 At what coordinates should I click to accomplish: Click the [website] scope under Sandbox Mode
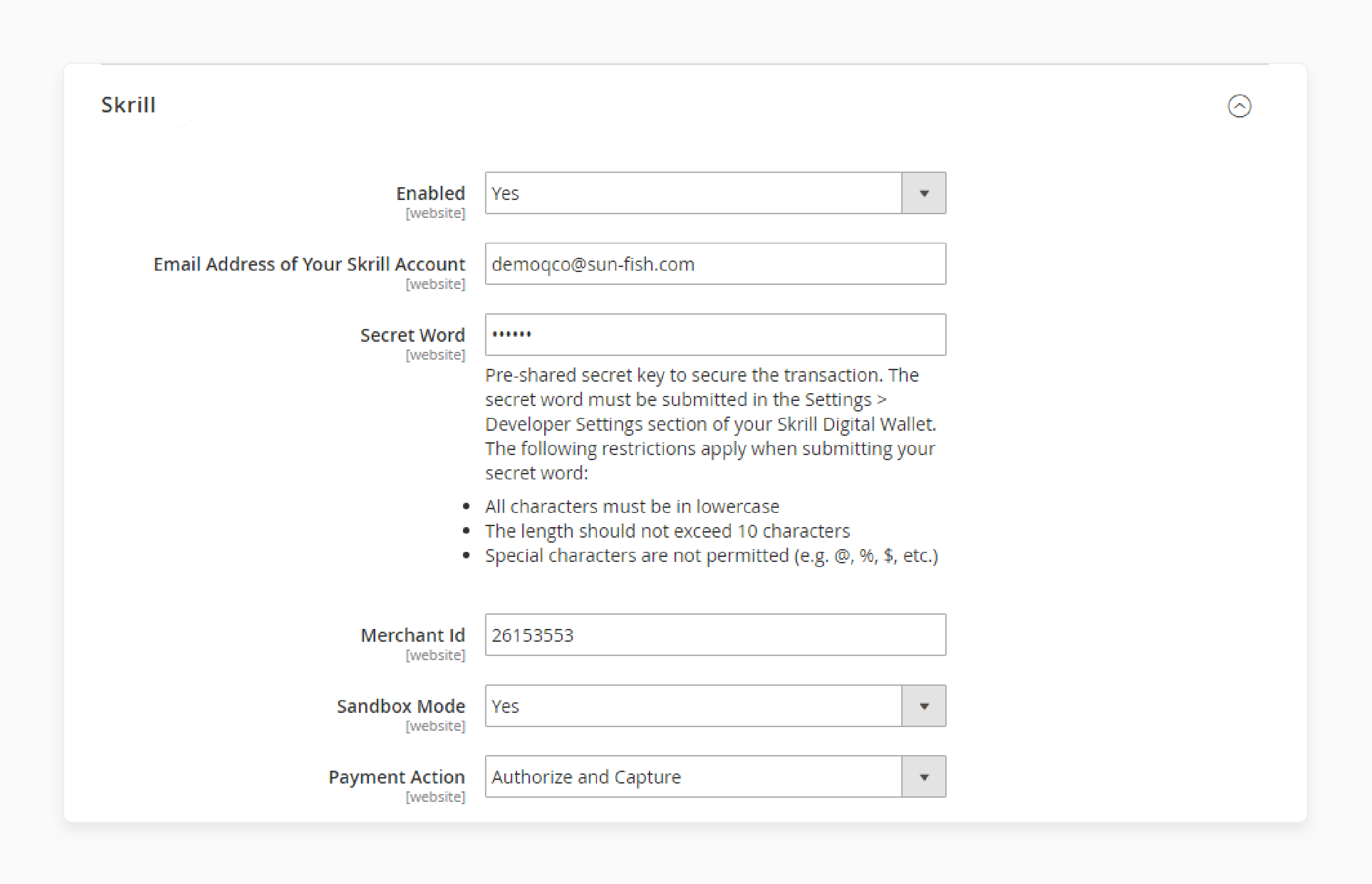click(x=436, y=726)
